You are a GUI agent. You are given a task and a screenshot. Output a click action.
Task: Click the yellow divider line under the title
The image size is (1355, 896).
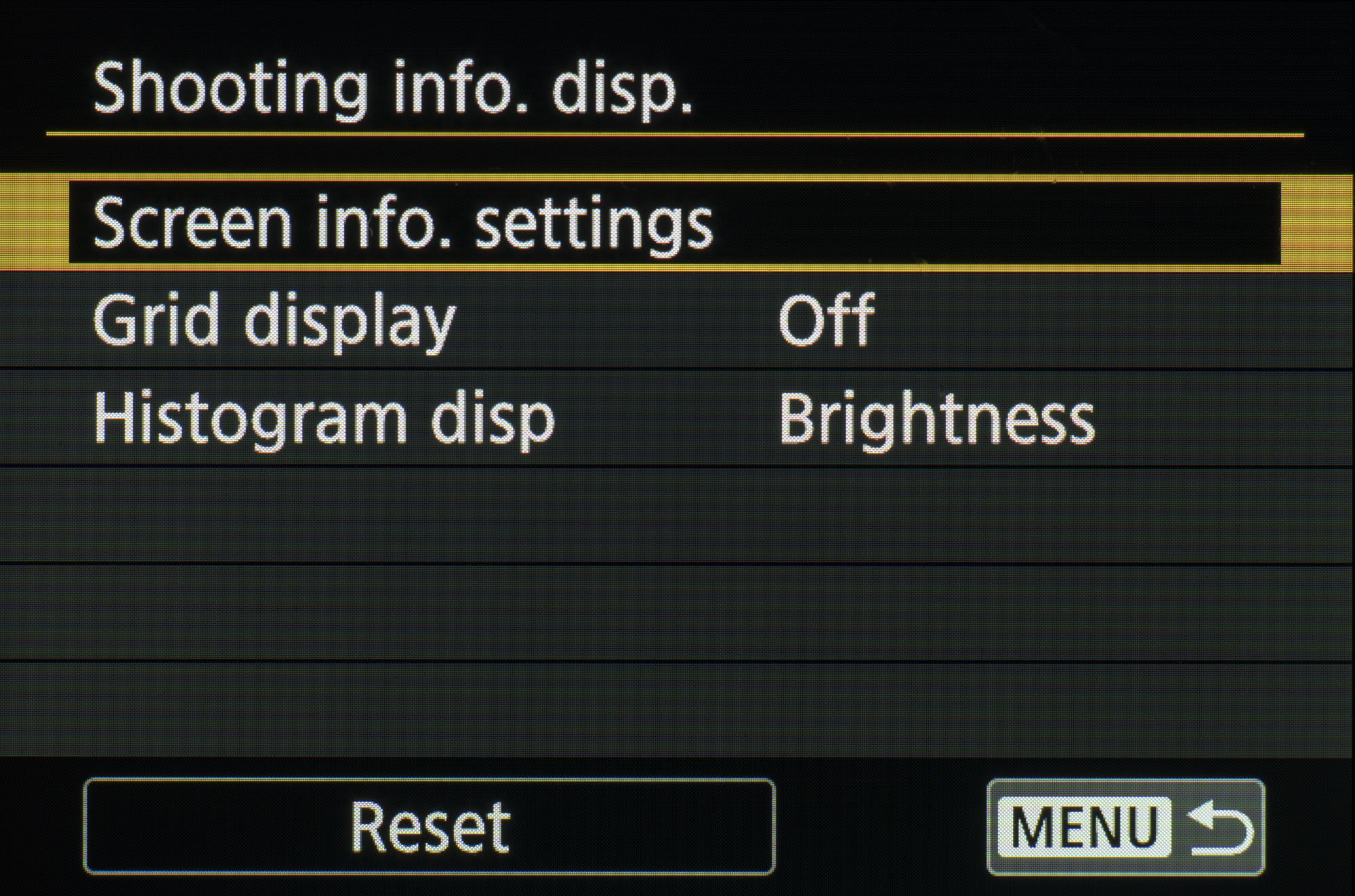(677, 135)
